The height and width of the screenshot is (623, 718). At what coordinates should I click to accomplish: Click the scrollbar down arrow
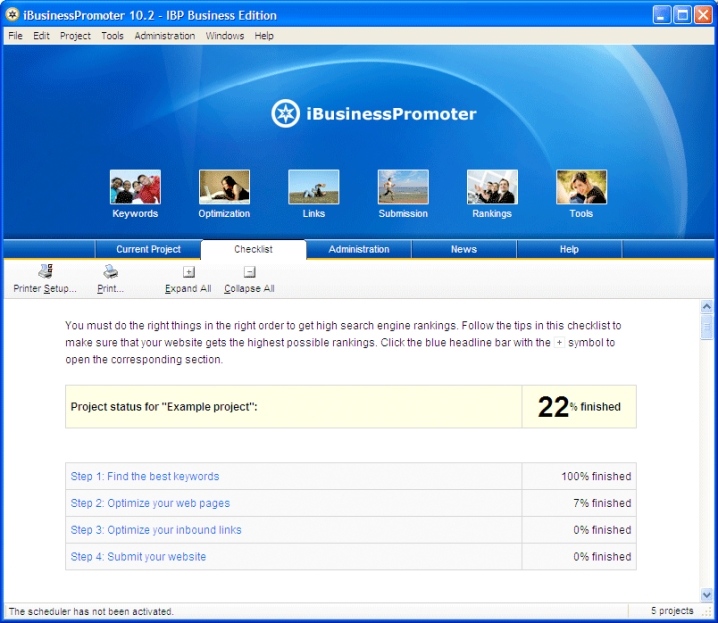click(707, 594)
